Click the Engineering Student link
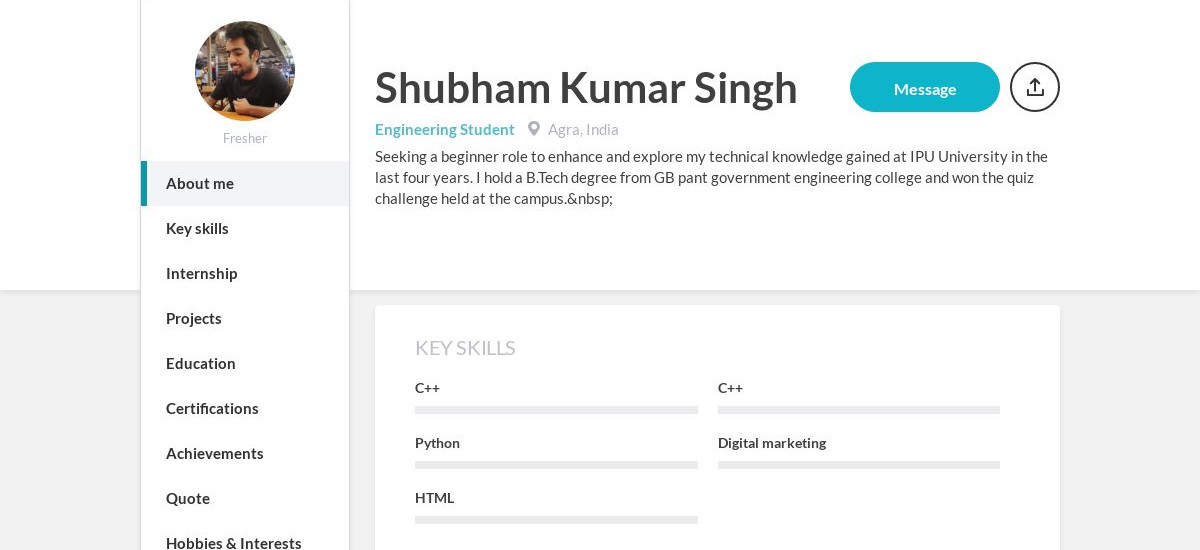 pos(445,129)
